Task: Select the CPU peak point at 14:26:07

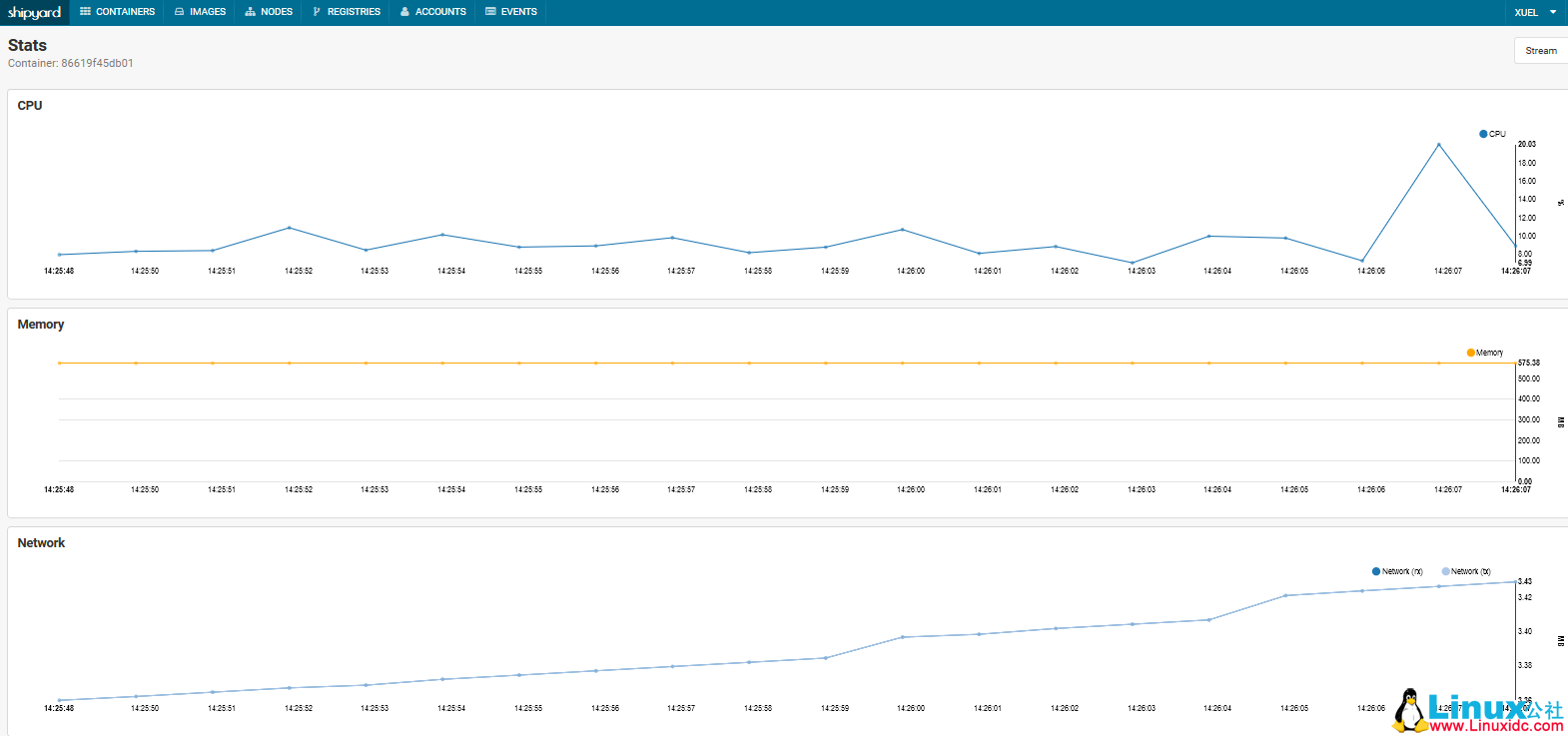Action: tap(1438, 145)
